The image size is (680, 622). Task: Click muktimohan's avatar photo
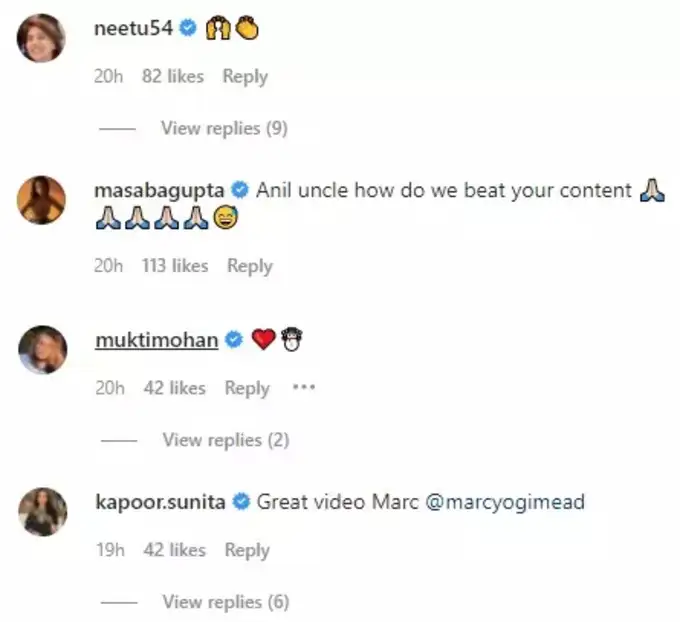(x=42, y=350)
